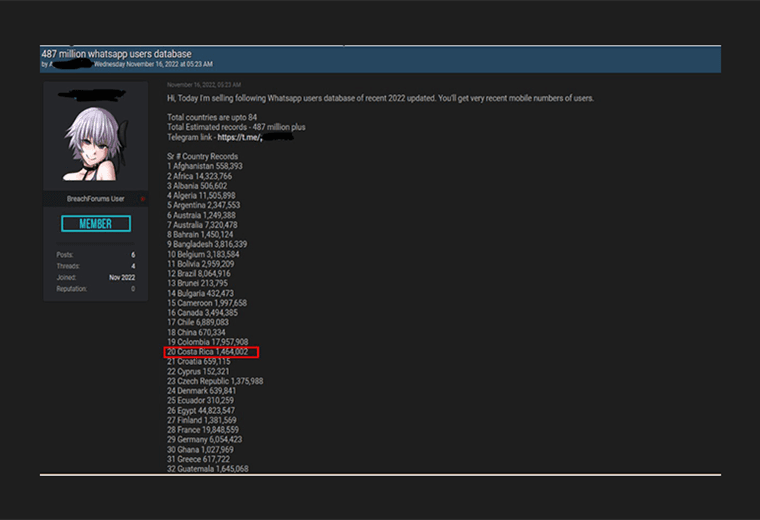Click the Joined Nov 2022 date
760x520 pixels.
(121, 277)
